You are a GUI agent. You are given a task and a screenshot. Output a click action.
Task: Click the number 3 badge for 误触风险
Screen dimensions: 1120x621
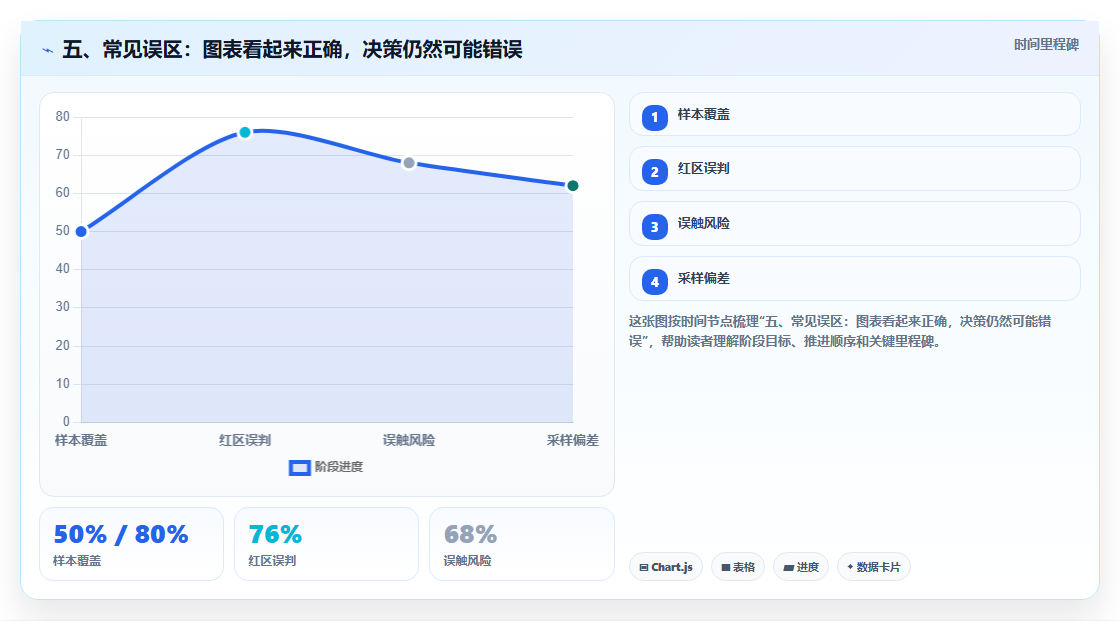click(654, 227)
